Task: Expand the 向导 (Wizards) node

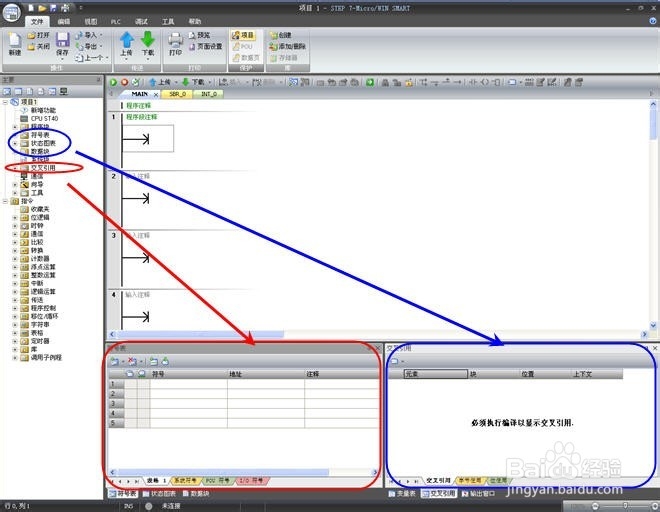Action: pyautogui.click(x=15, y=185)
